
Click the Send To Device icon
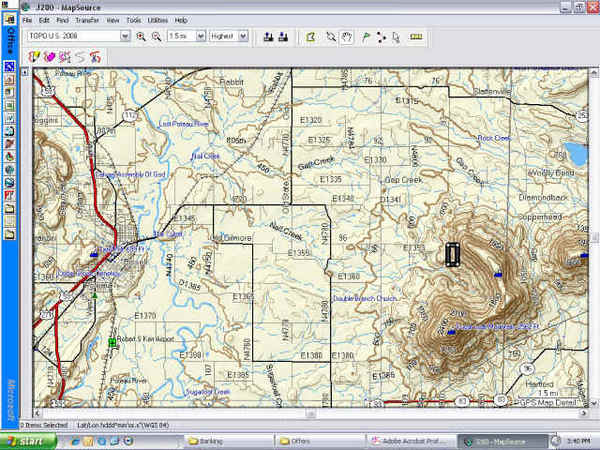(269, 37)
